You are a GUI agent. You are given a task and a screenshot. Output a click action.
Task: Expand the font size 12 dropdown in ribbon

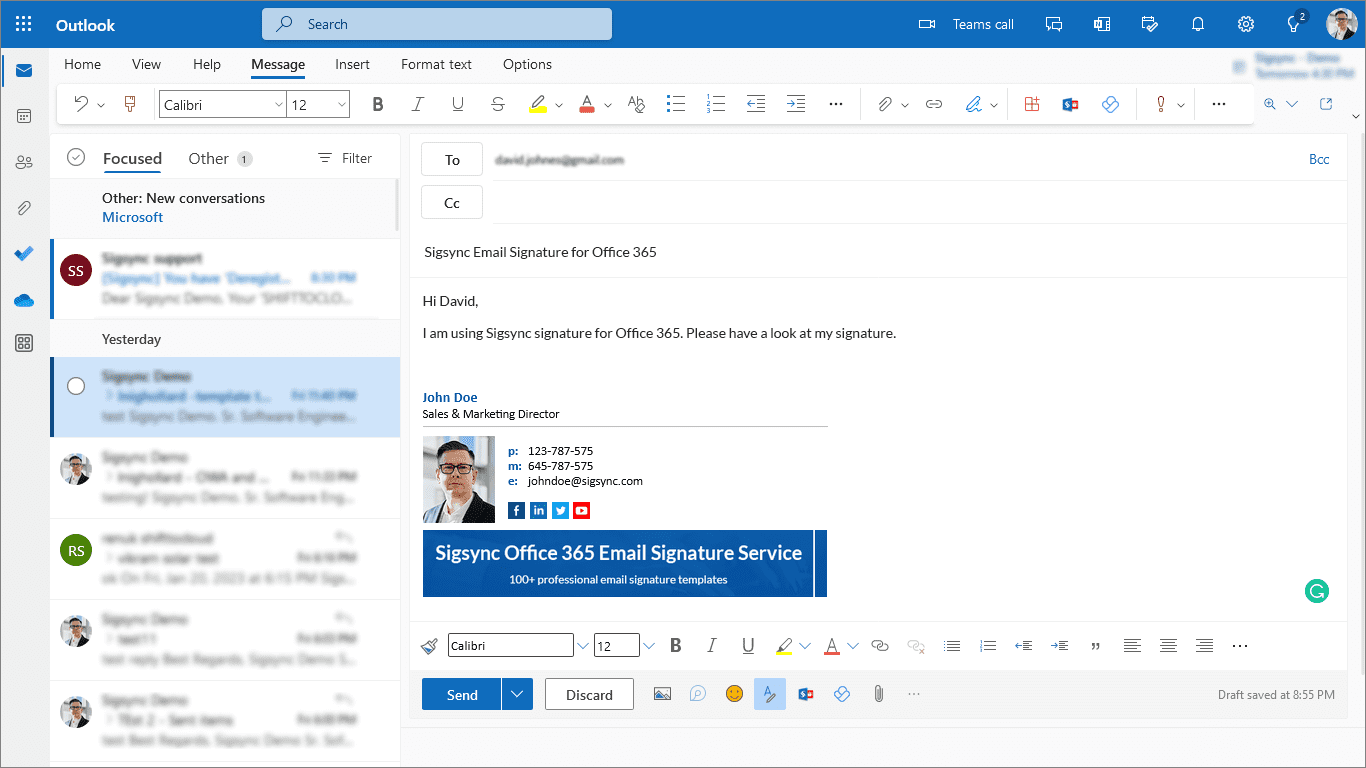click(x=342, y=104)
